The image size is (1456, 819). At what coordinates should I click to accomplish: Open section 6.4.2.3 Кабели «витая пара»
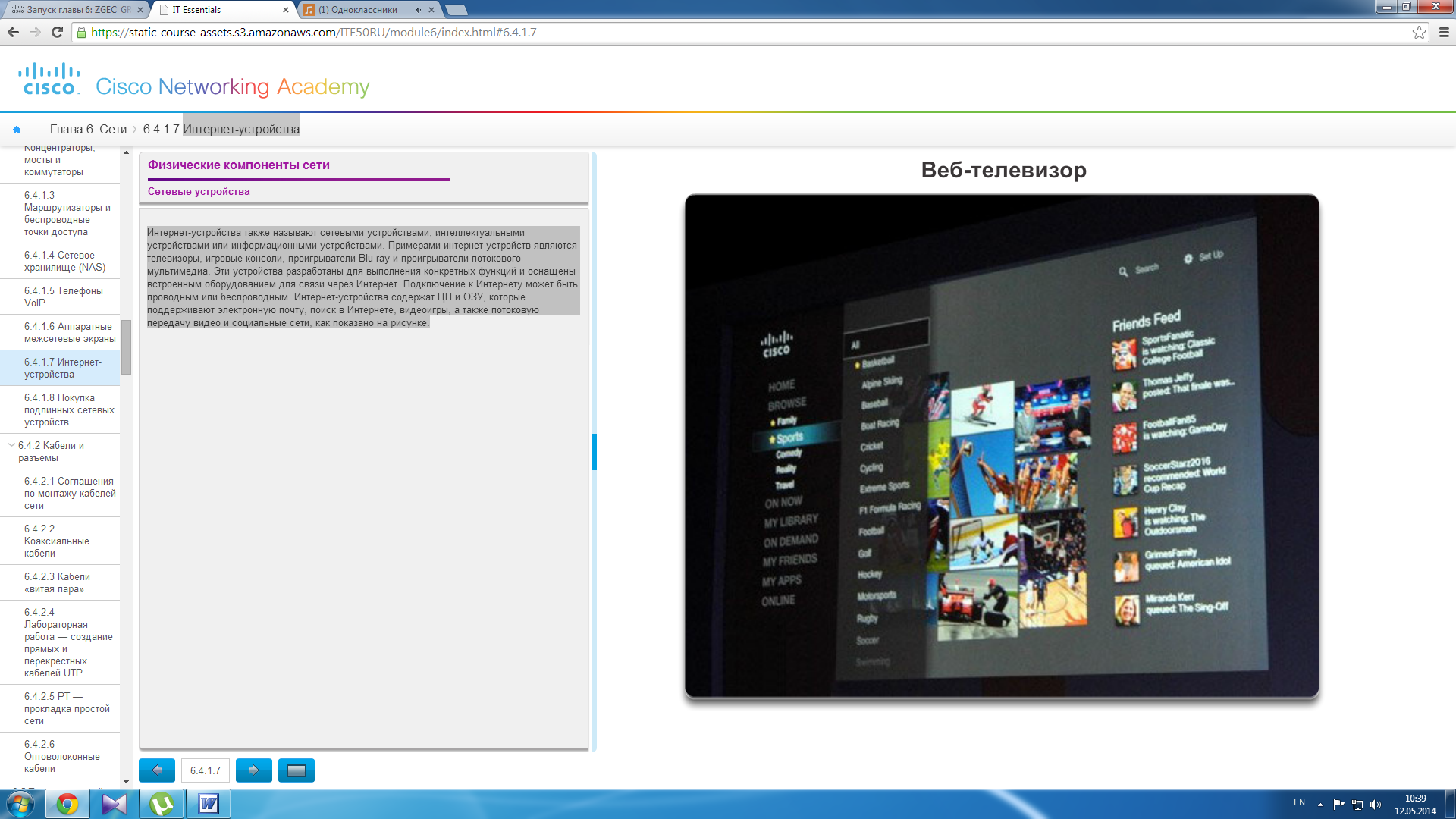coord(60,582)
